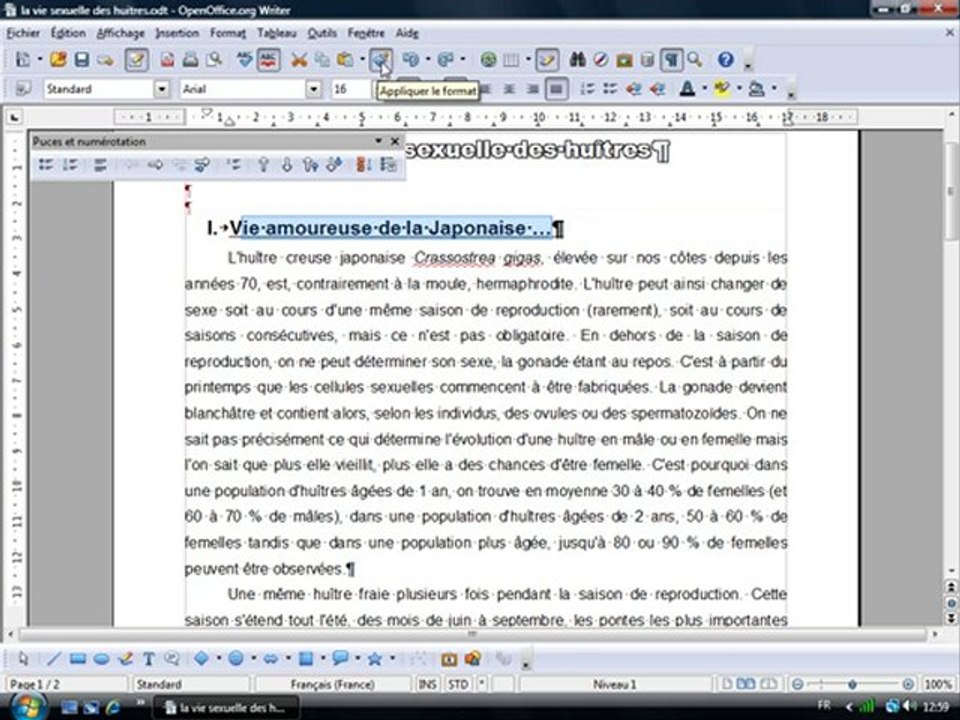Select the Text drawing tool
960x720 pixels.
[148, 659]
